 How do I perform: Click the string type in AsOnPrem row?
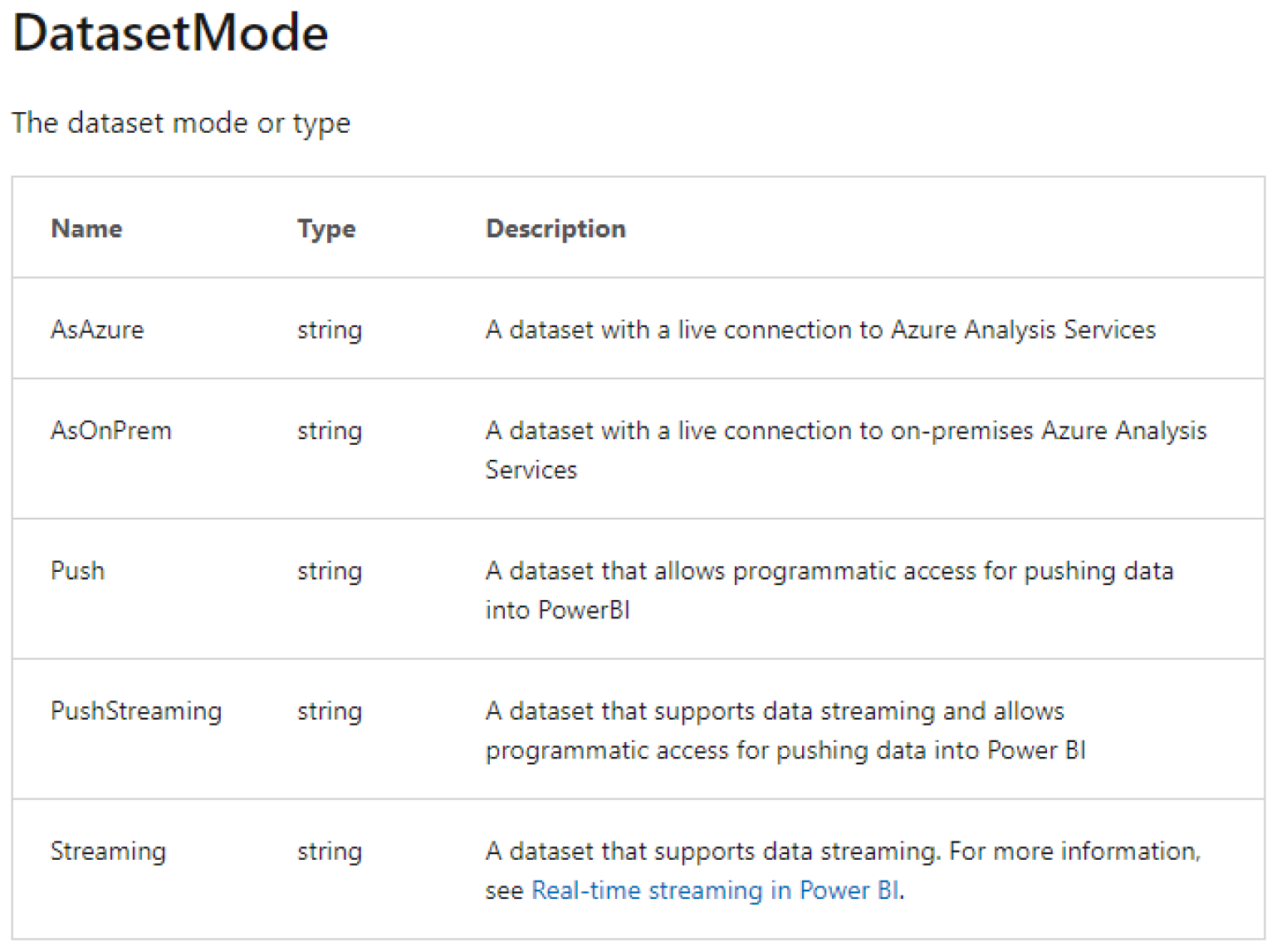330,432
